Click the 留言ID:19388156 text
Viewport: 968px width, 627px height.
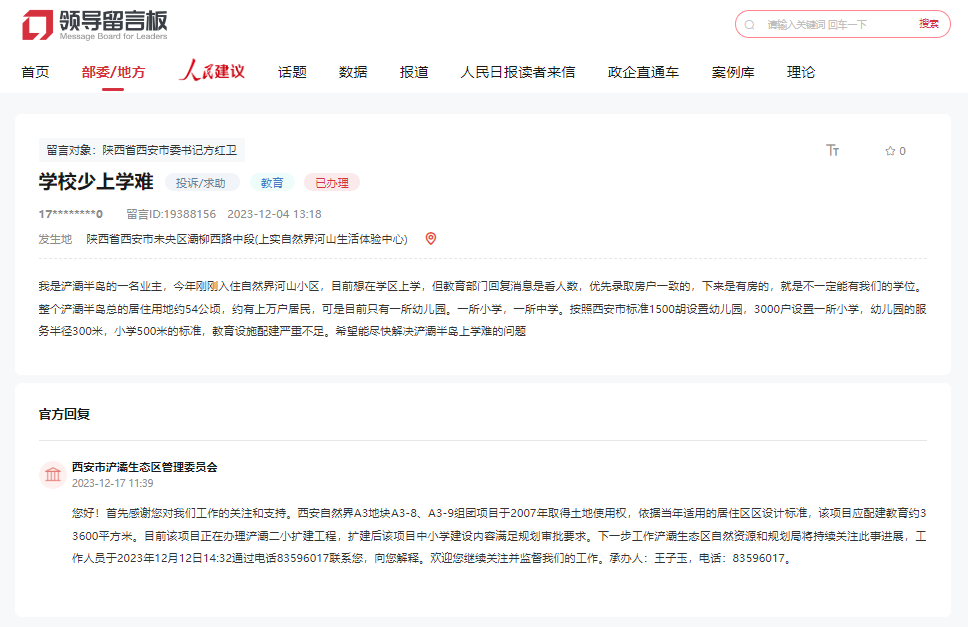(171, 214)
